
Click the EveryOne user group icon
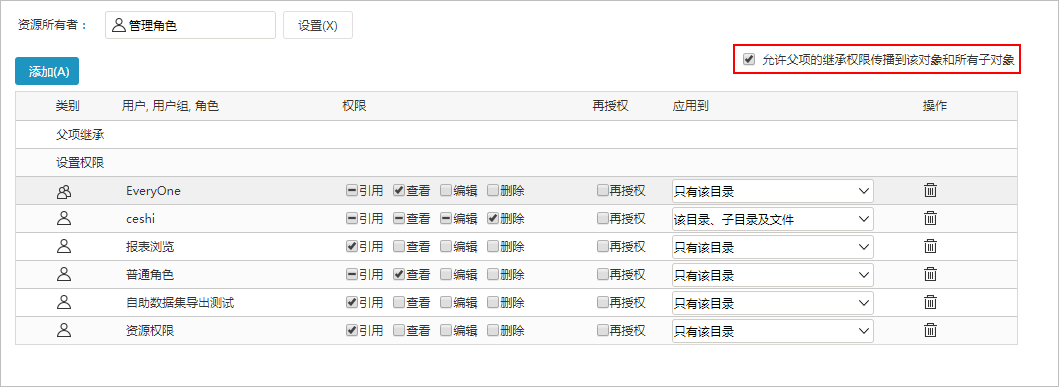point(64,191)
